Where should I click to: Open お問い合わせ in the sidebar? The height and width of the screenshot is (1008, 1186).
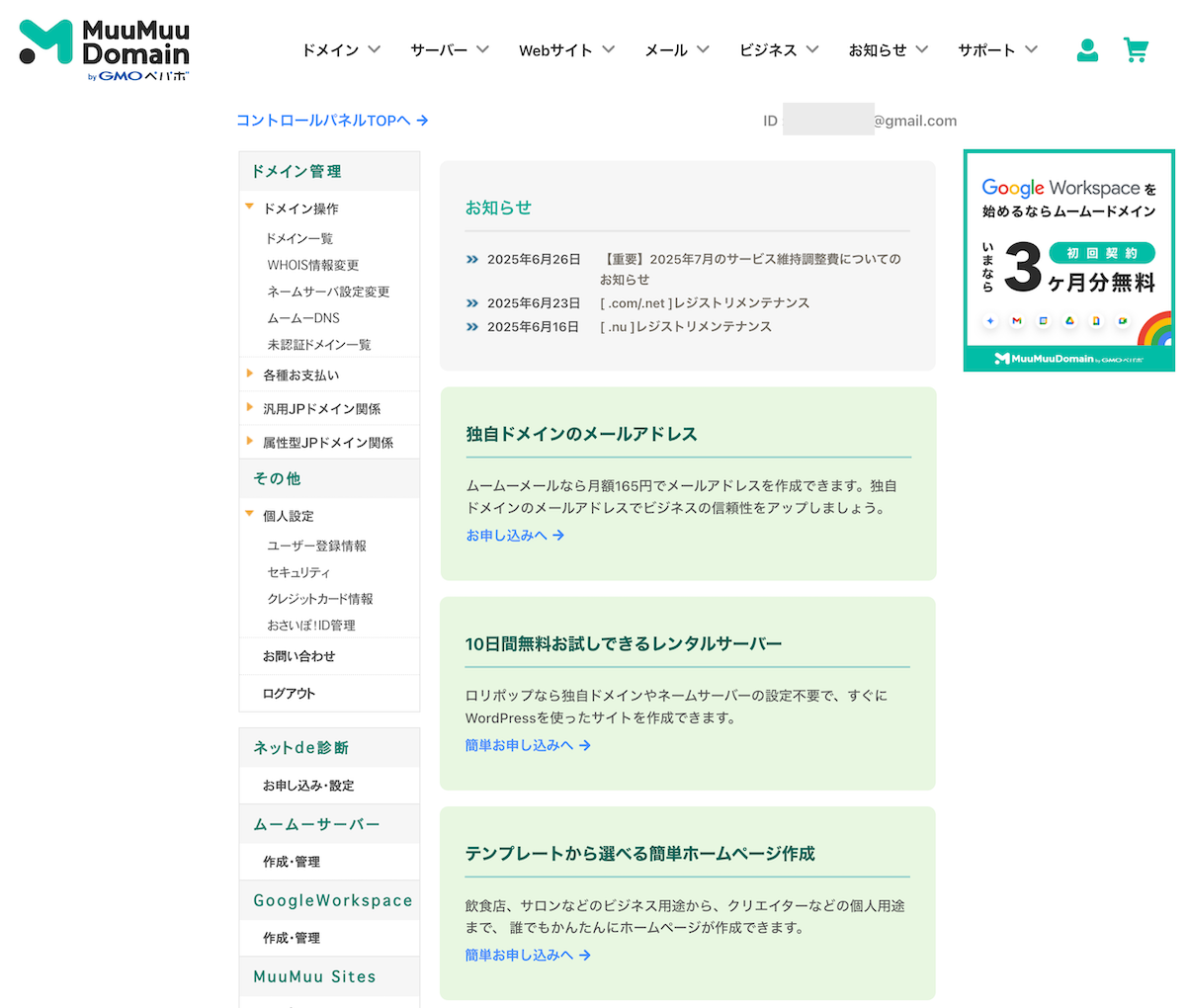(x=299, y=657)
